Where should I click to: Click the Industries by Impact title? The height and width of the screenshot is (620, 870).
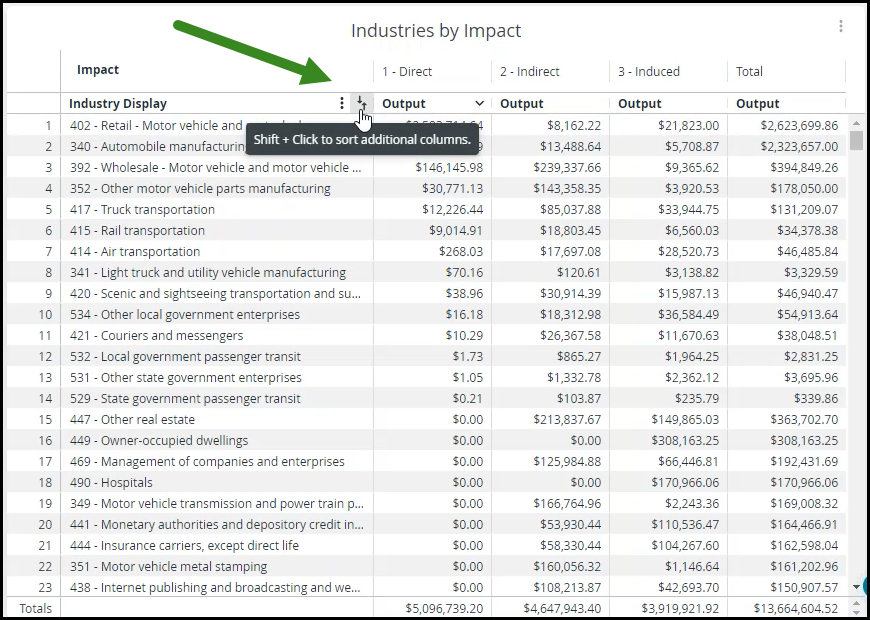point(434,31)
